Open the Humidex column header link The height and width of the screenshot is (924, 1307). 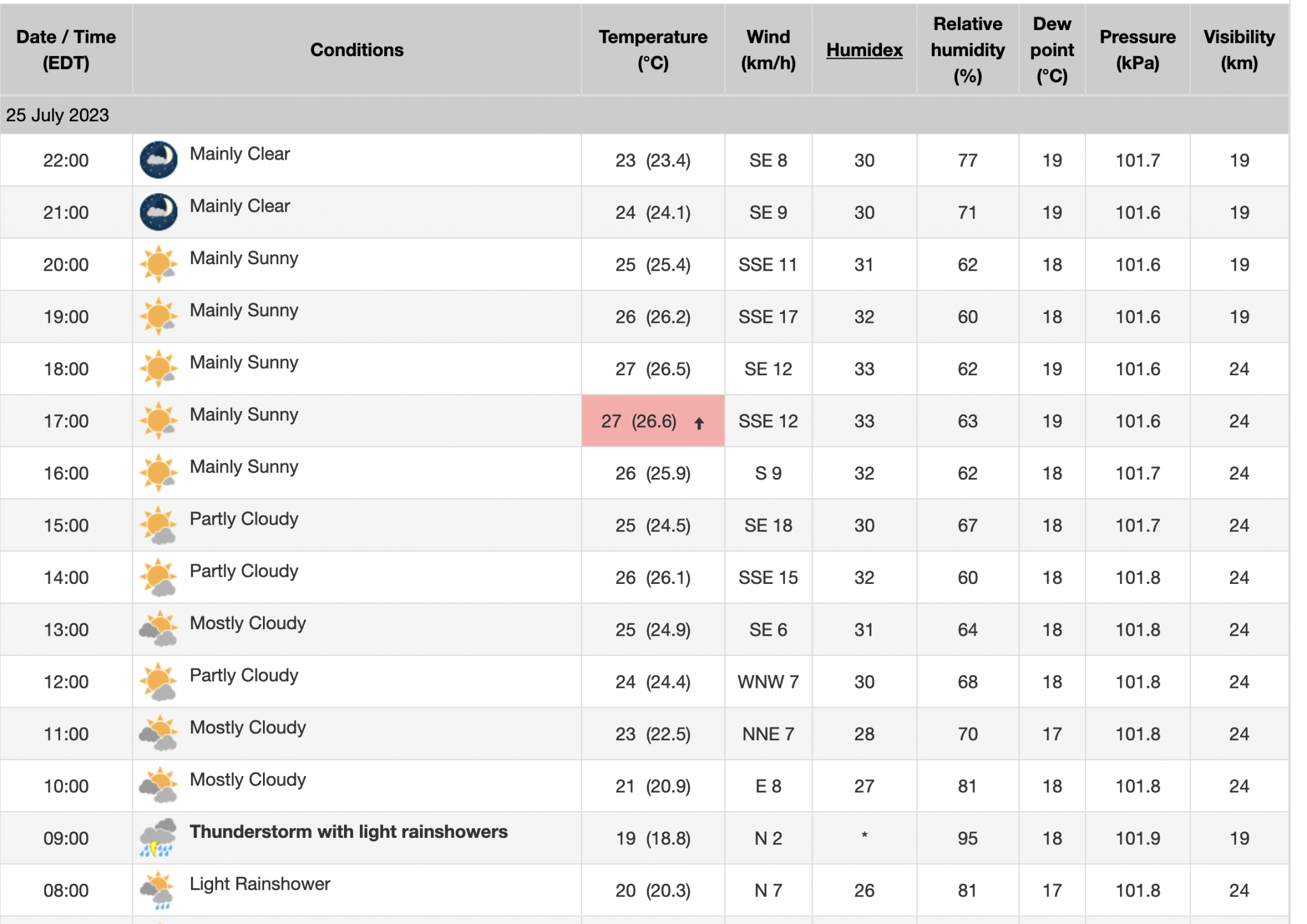(x=864, y=50)
